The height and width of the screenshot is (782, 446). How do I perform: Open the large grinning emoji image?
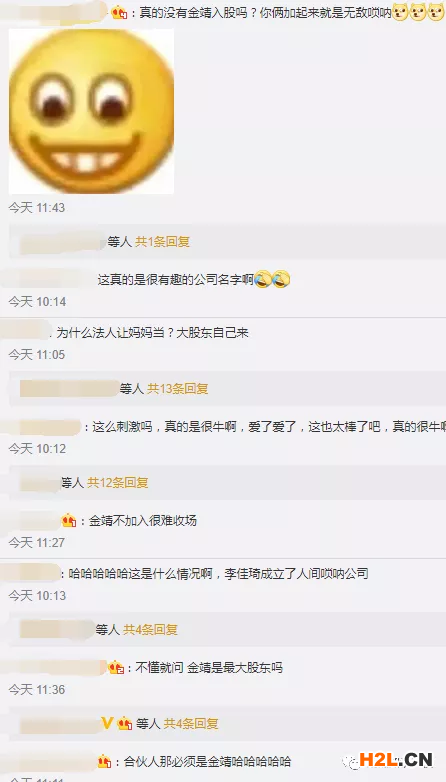(x=91, y=111)
